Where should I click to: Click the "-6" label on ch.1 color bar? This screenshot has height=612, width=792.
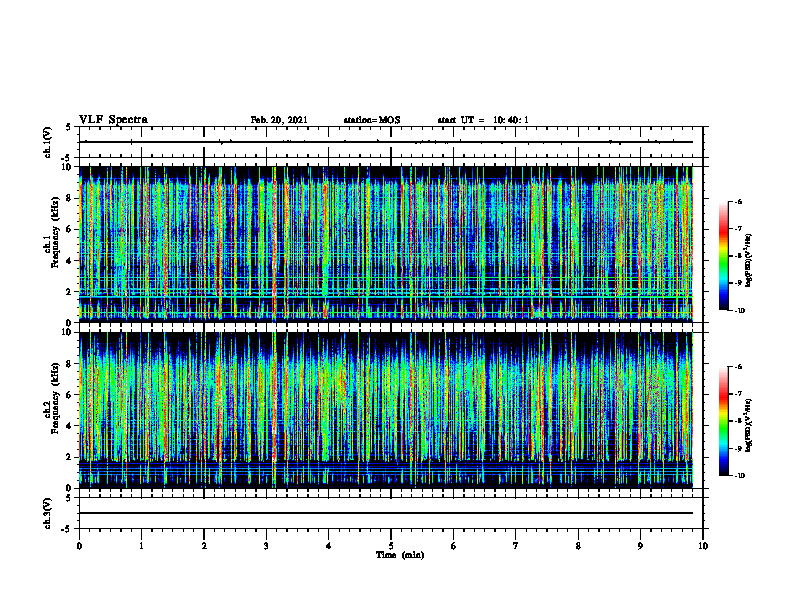point(738,202)
